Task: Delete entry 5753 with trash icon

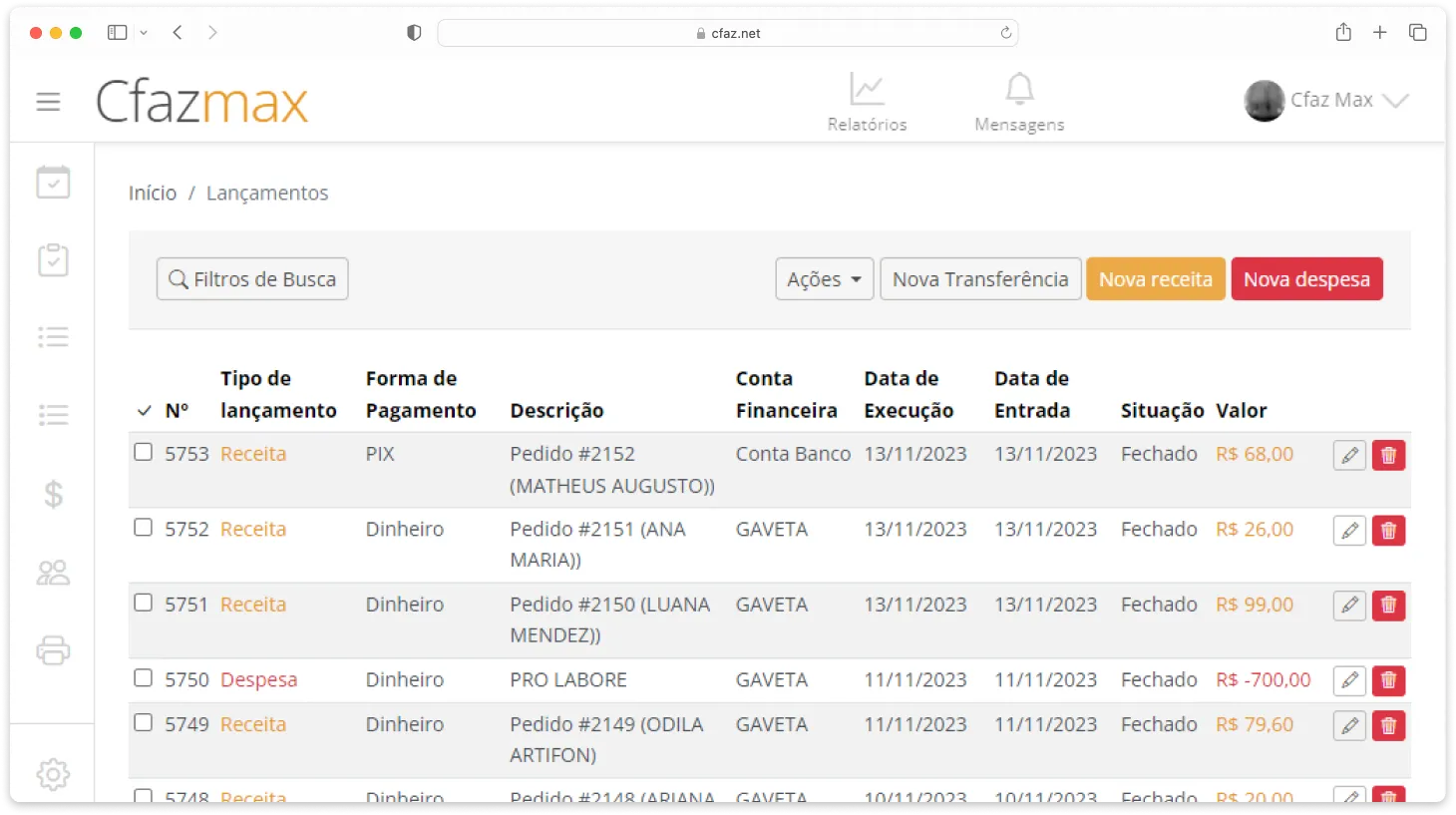Action: click(x=1388, y=456)
